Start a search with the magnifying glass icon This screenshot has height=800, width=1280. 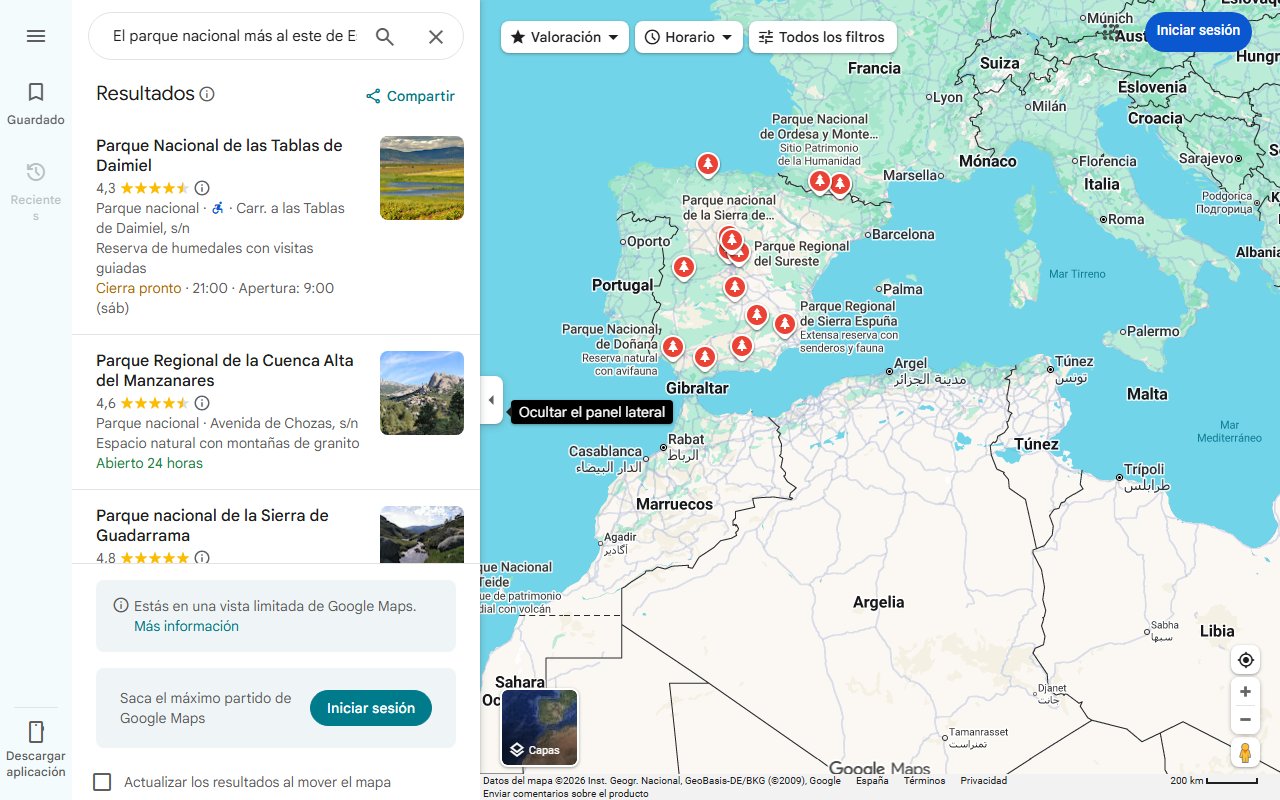[385, 36]
